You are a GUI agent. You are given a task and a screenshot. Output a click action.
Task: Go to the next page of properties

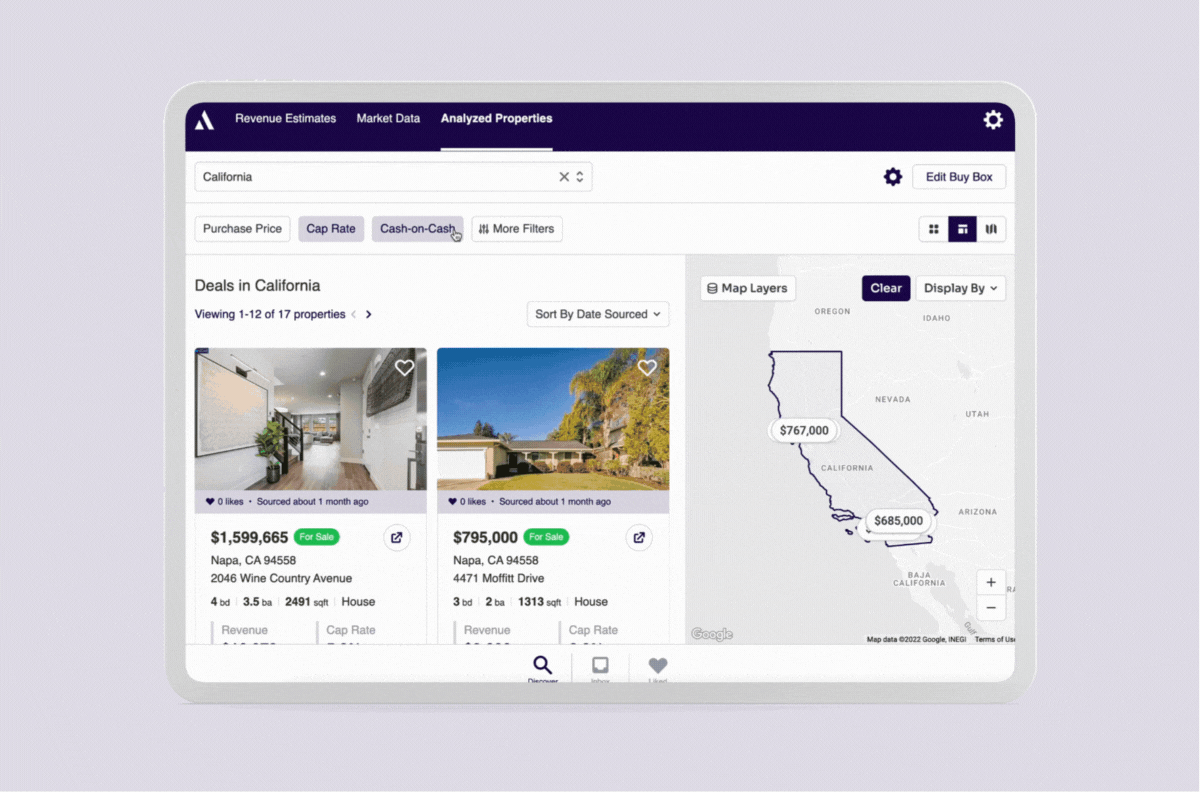(368, 314)
